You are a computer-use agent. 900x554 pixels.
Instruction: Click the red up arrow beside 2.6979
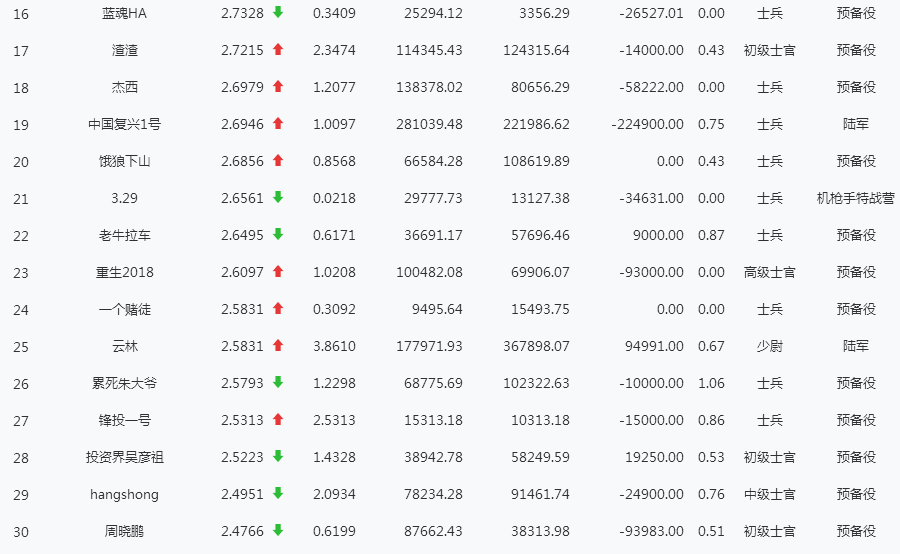click(x=278, y=86)
